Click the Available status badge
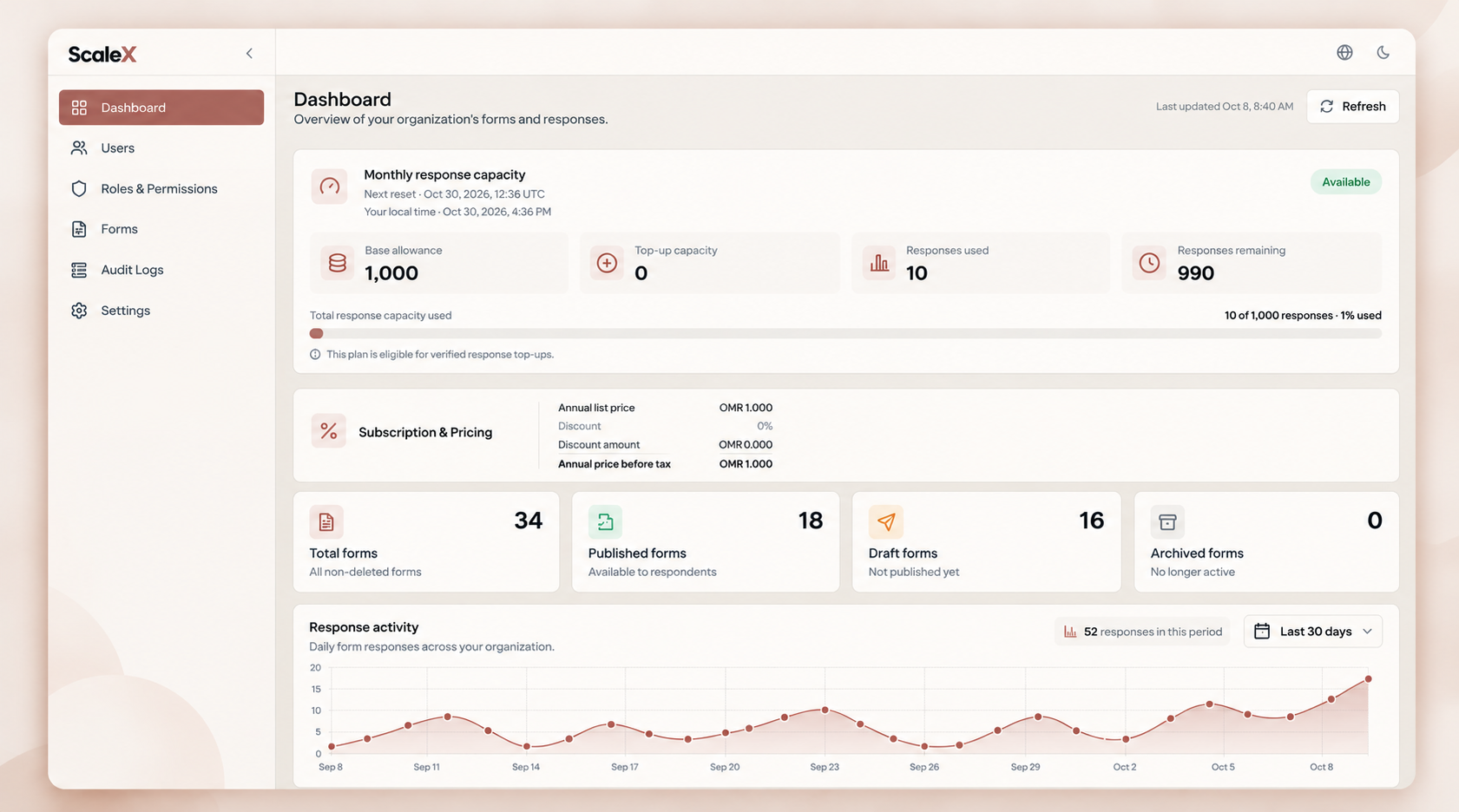1459x812 pixels. 1345,182
